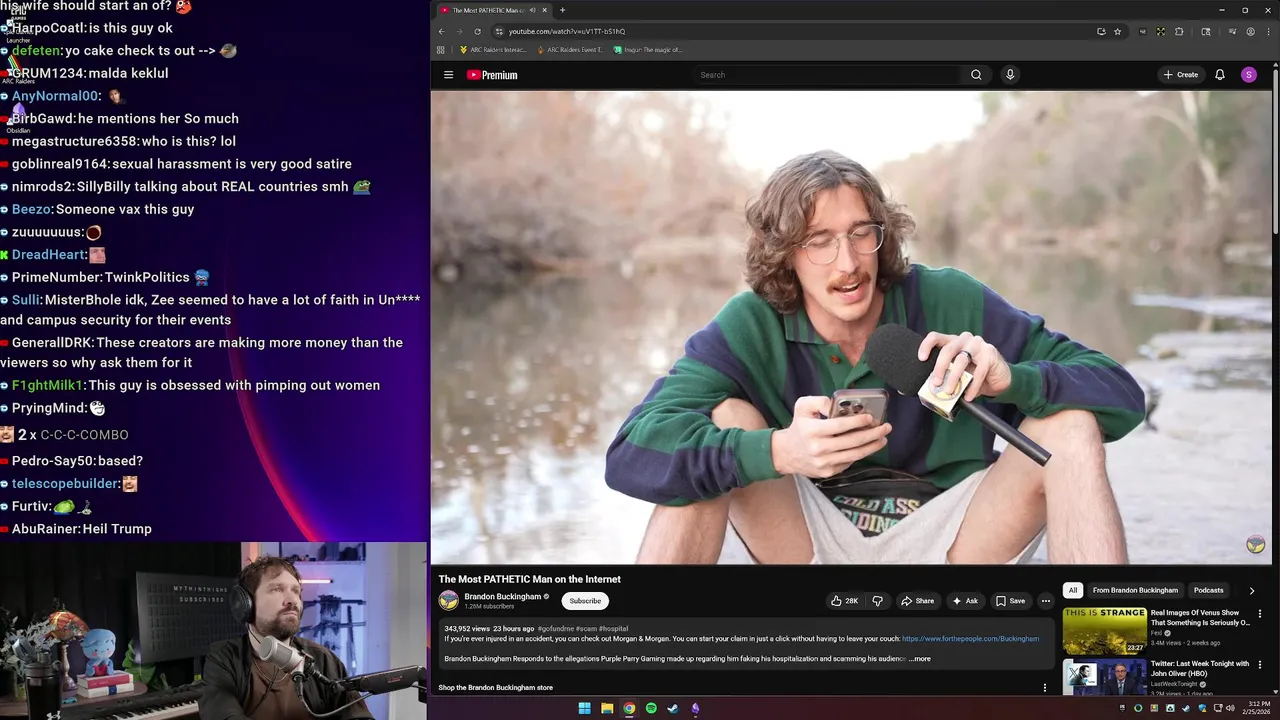Open Chrome extensions puzzle icon
This screenshot has width=1280, height=720.
point(1179,31)
